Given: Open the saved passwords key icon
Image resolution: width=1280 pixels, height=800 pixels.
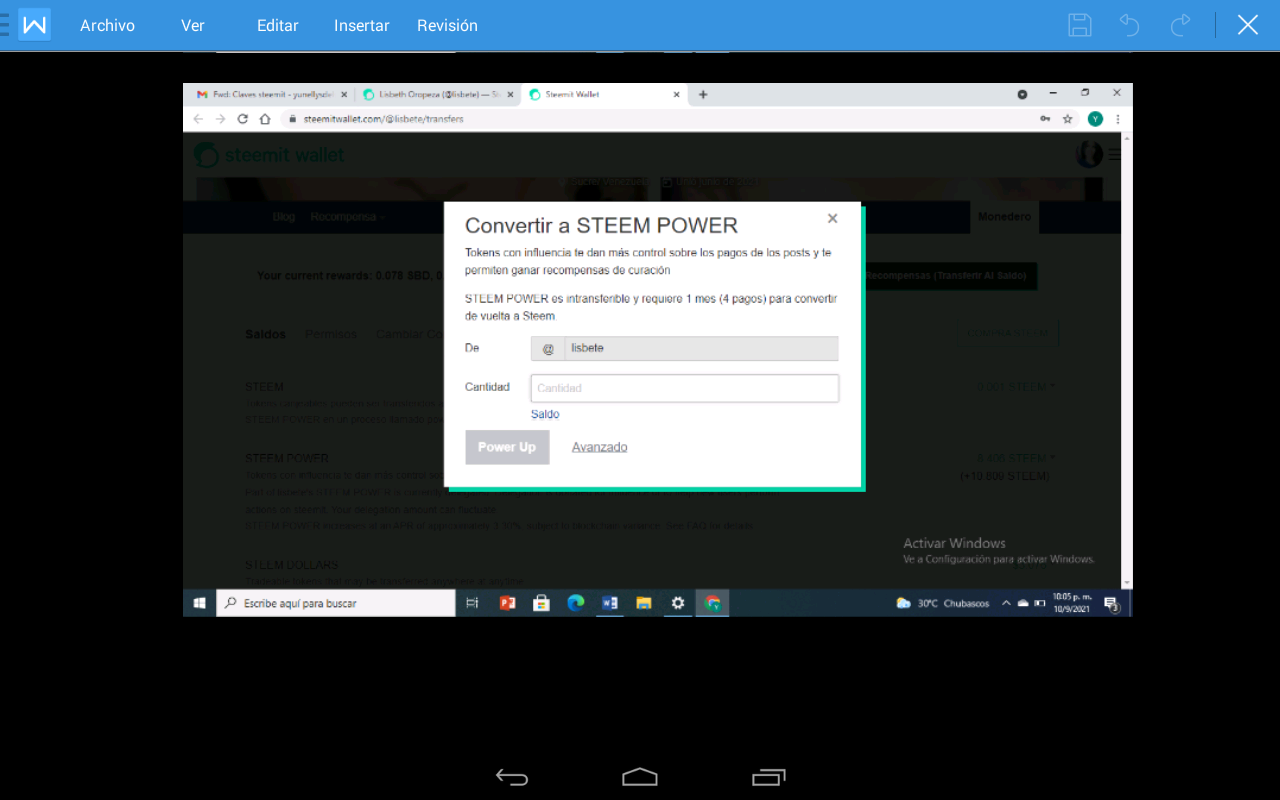Looking at the screenshot, I should pyautogui.click(x=1045, y=118).
